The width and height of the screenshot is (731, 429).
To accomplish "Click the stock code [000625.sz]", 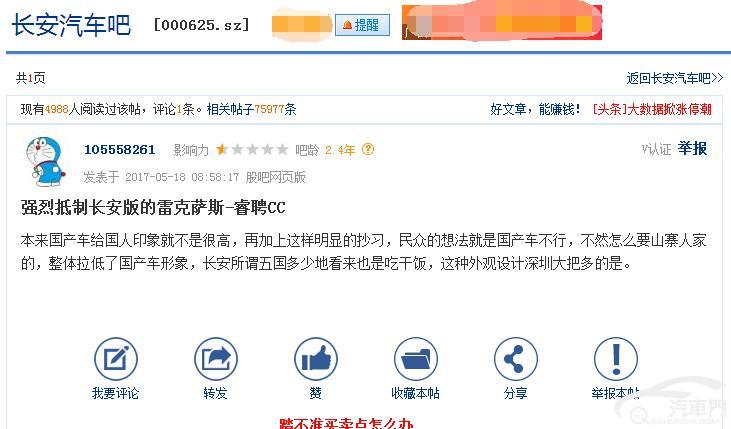I will point(201,25).
